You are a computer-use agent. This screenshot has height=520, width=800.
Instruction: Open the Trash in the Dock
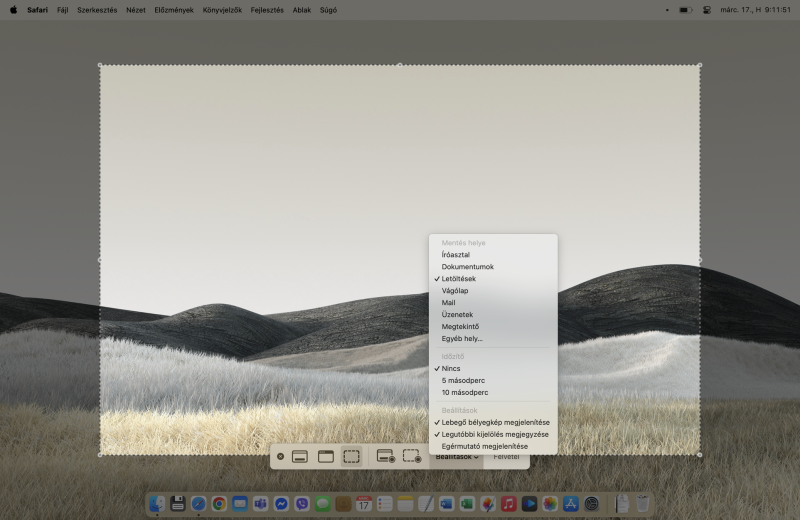pos(642,504)
